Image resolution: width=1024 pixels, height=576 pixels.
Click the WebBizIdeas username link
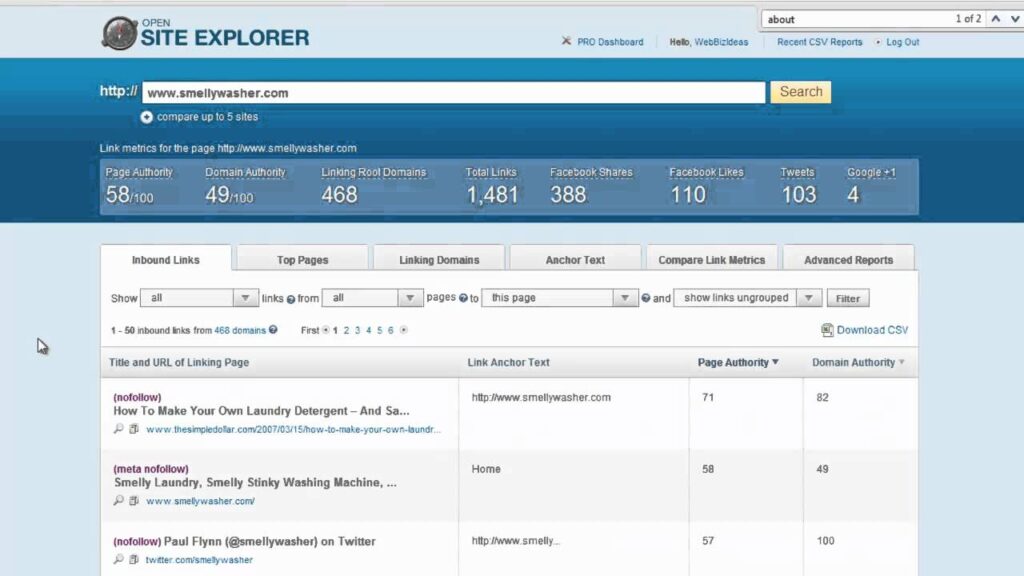click(721, 42)
